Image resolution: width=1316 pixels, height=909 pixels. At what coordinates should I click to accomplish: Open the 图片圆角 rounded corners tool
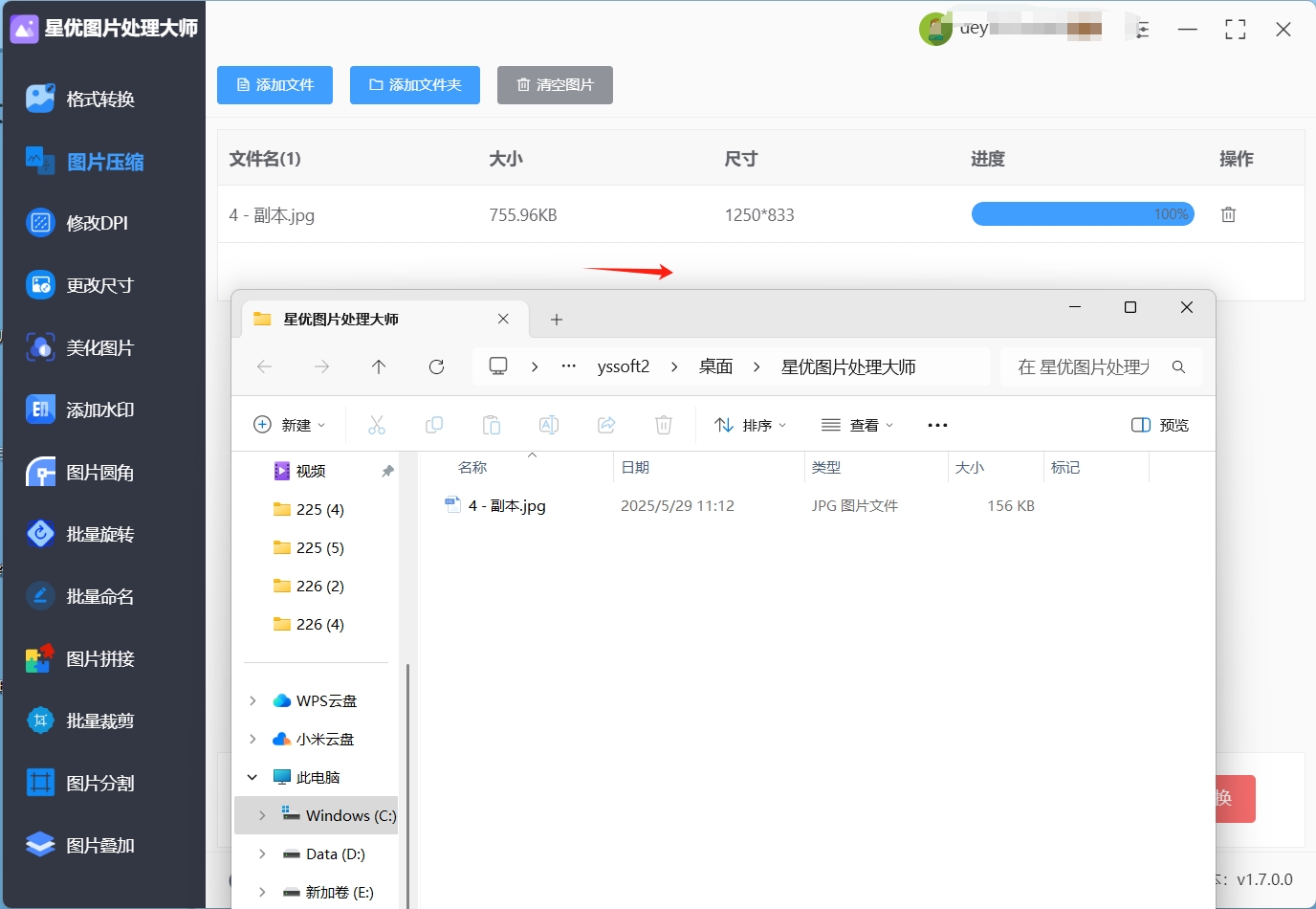(81, 472)
